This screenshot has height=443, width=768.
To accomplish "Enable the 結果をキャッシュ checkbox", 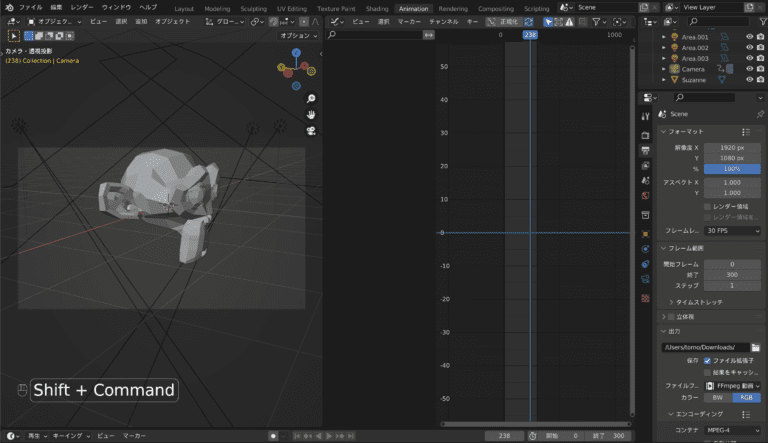I will tap(707, 372).
